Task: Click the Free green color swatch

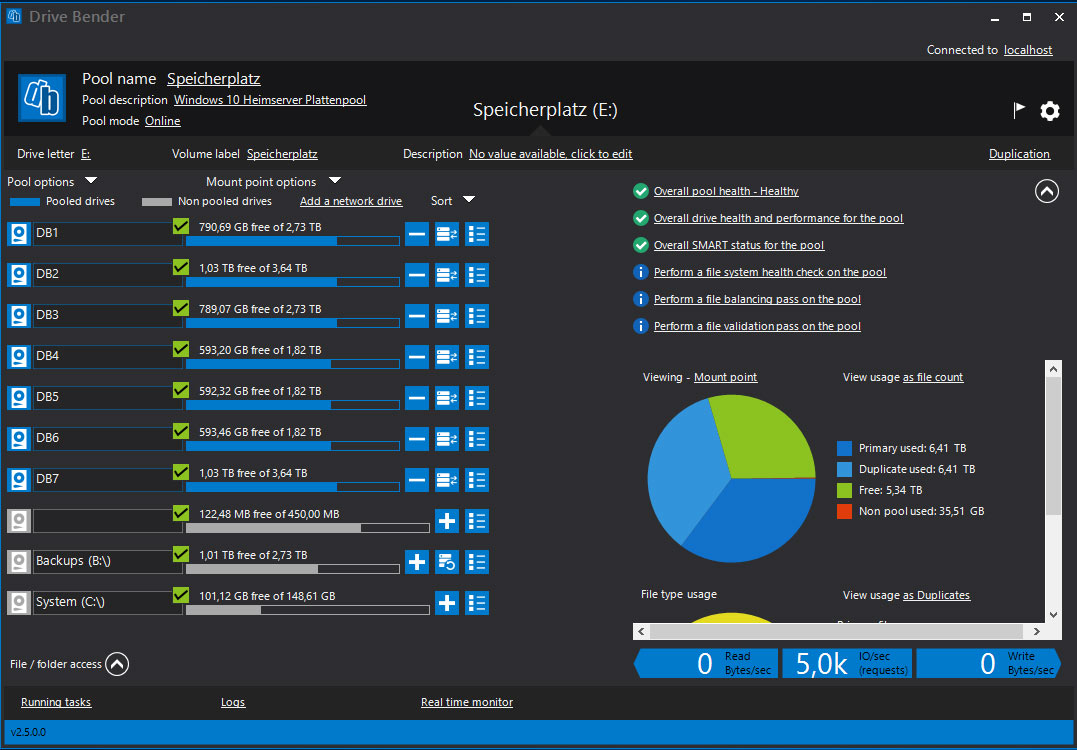Action: coord(844,490)
